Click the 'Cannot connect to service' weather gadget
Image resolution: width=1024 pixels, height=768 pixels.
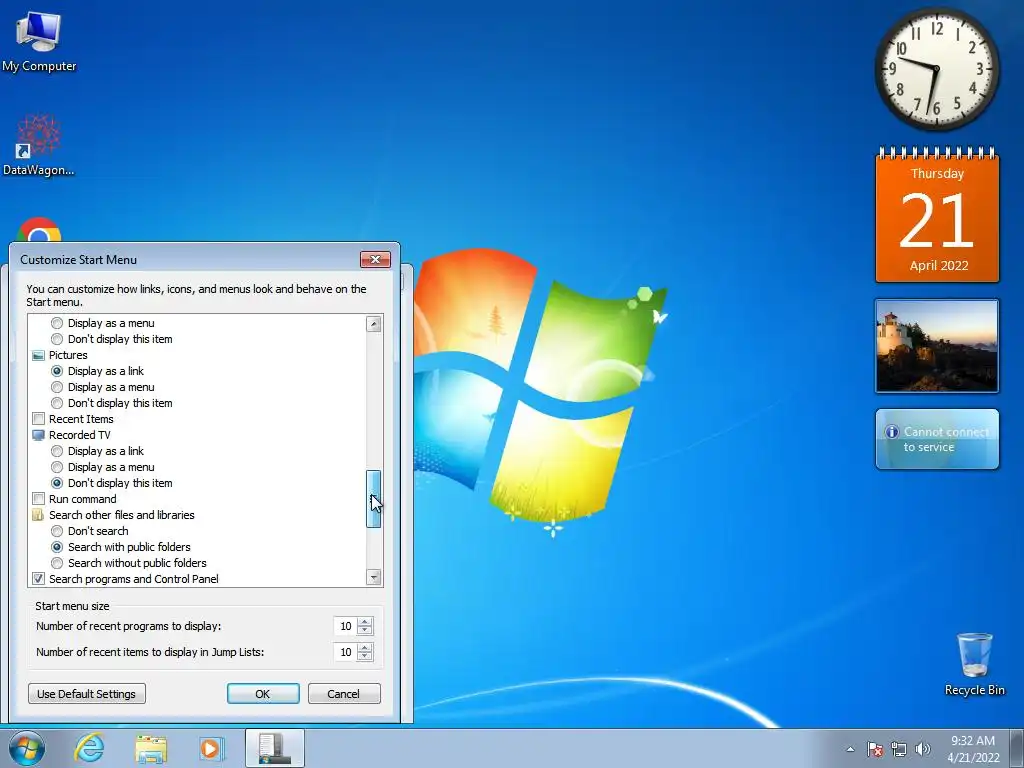(x=937, y=439)
